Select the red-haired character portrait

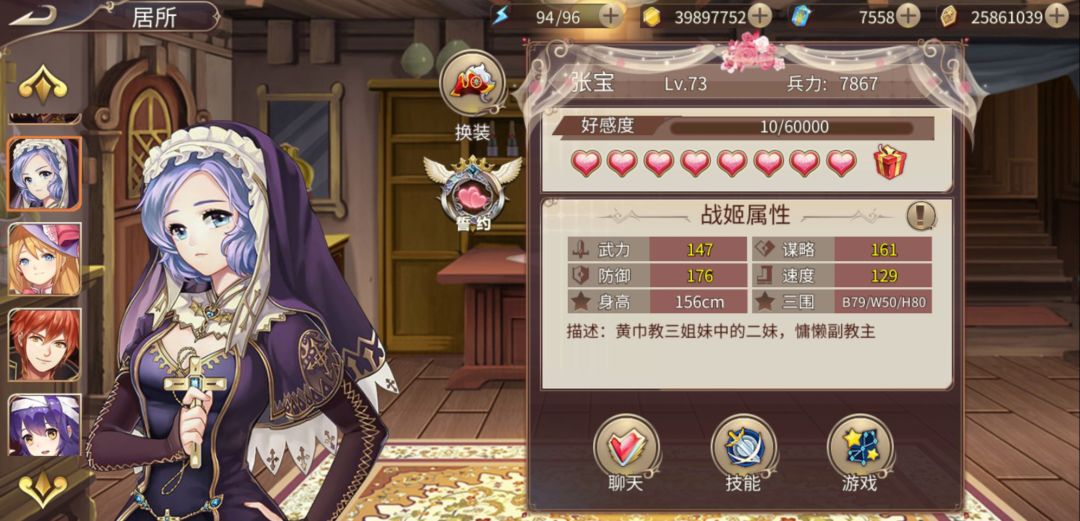pos(44,345)
